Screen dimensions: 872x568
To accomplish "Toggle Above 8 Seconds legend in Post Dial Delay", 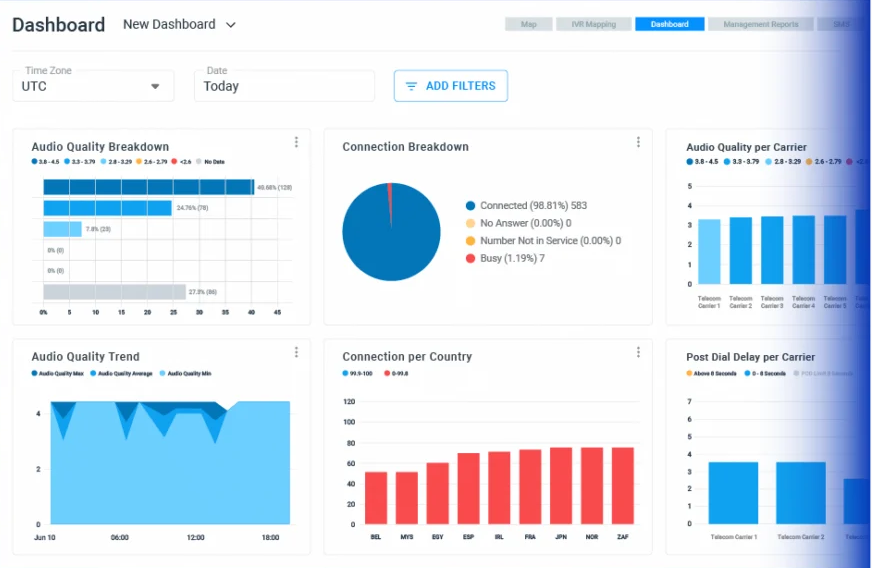I will click(x=711, y=374).
